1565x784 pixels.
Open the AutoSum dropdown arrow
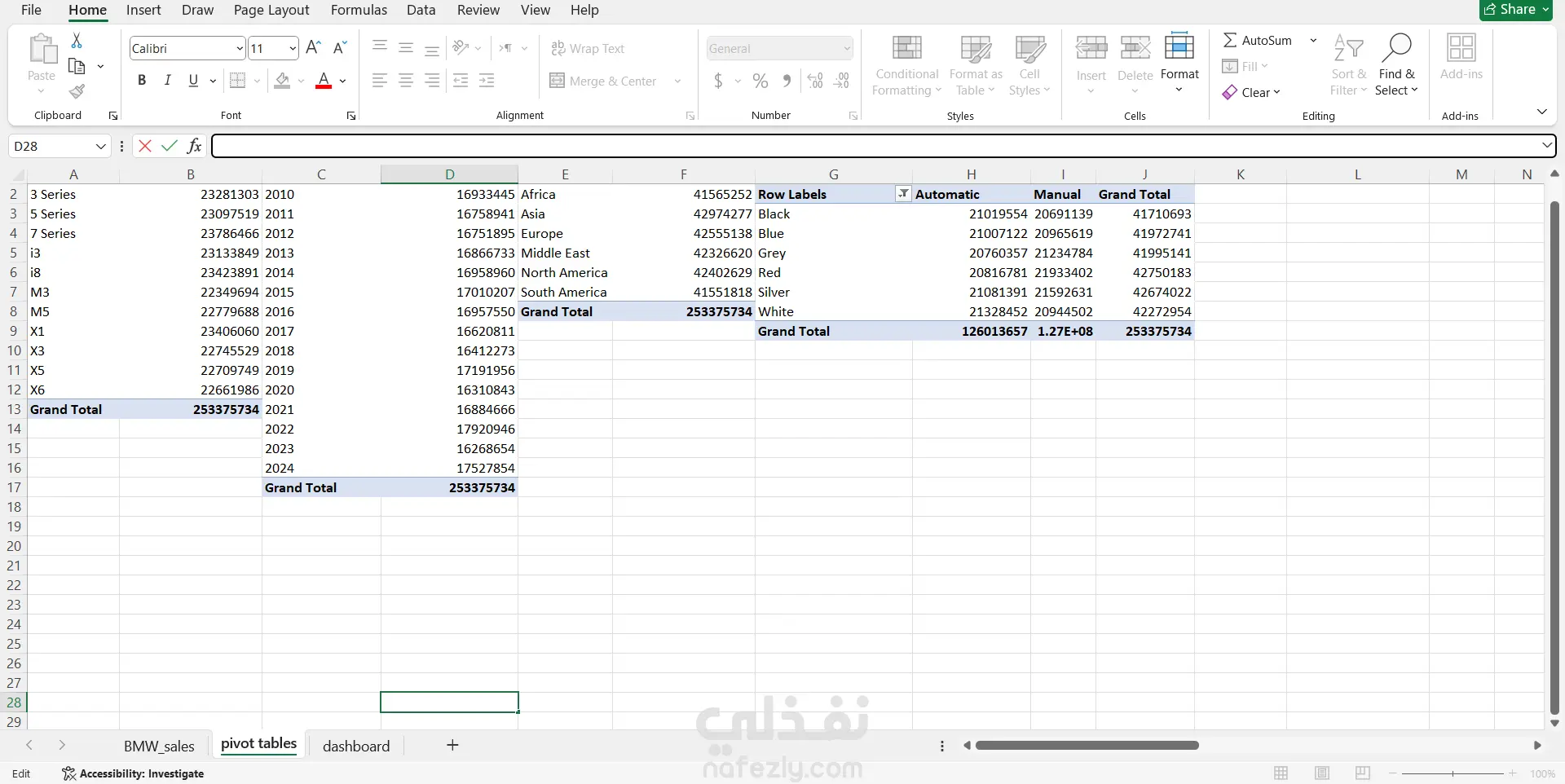1313,40
